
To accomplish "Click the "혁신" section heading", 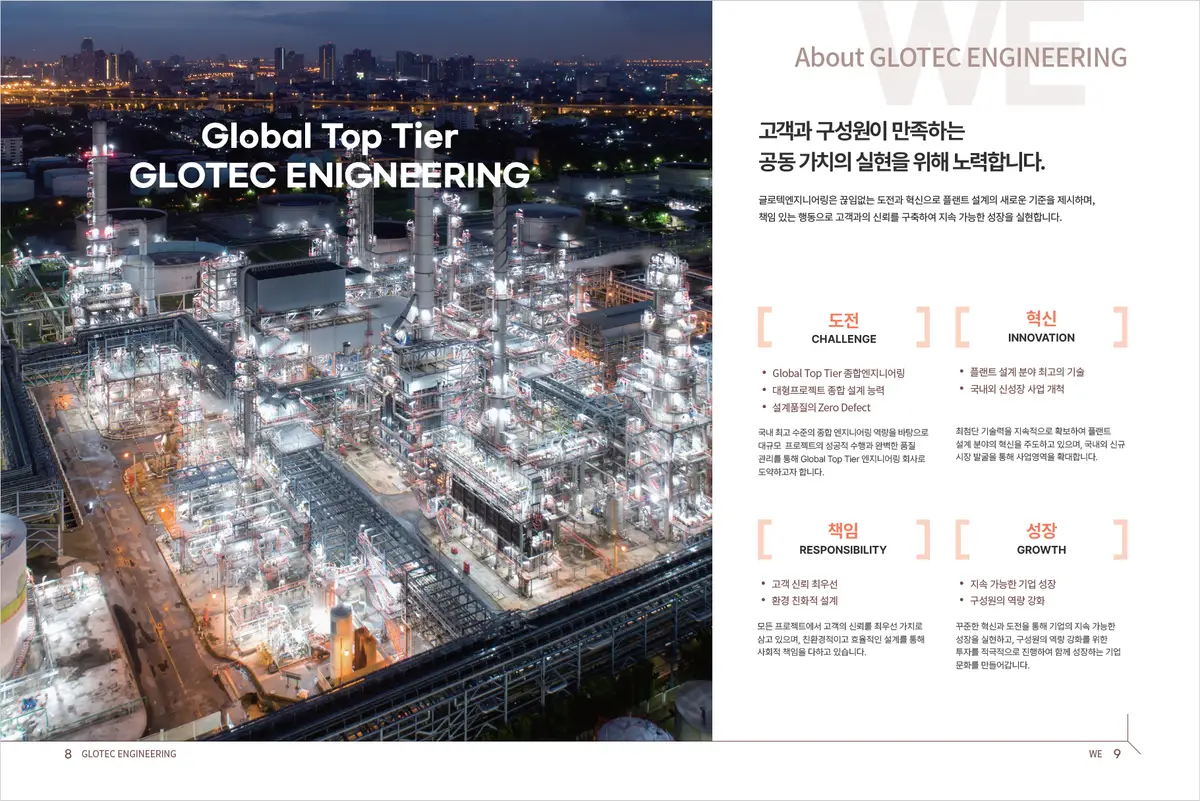I will tap(1041, 318).
